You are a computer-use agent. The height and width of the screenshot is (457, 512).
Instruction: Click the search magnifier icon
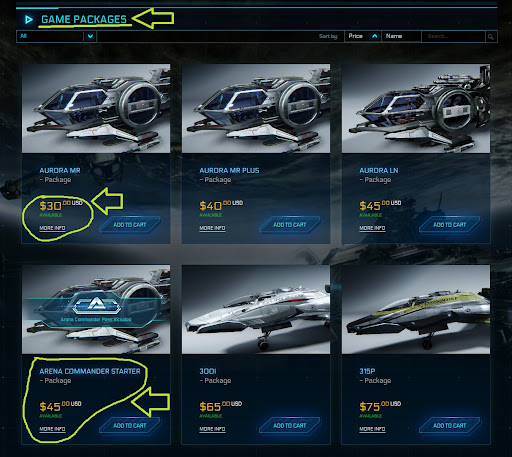pos(491,37)
